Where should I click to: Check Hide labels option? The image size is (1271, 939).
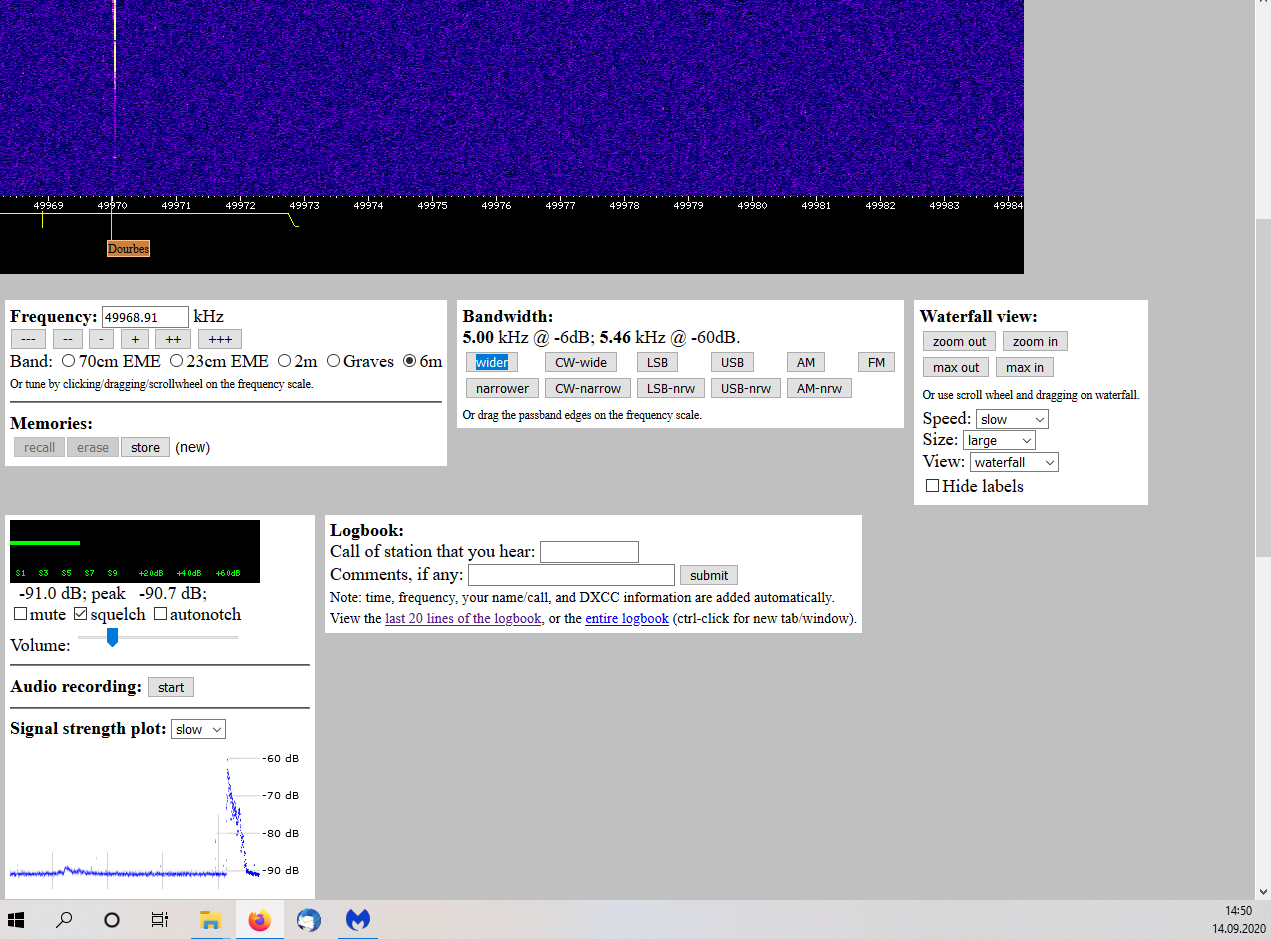tap(932, 486)
